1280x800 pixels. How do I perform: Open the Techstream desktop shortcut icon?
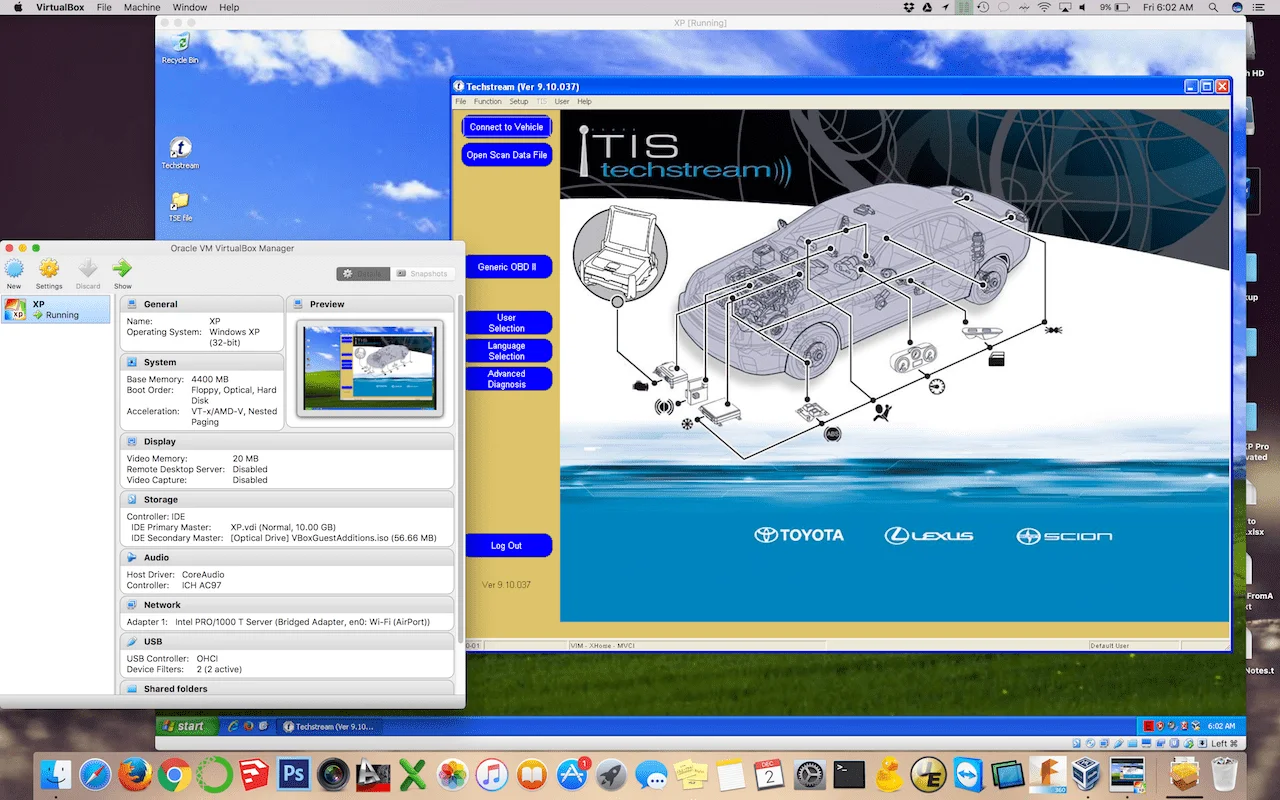(x=180, y=149)
